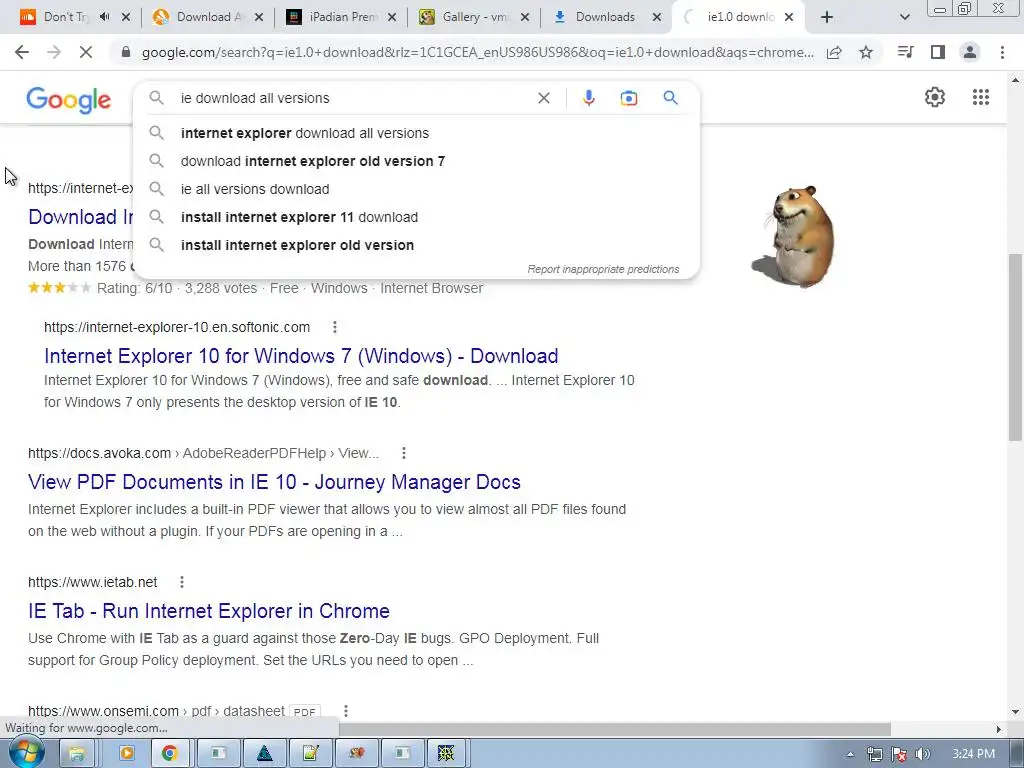1024x768 pixels.
Task: Go back to the previous page
Action: click(x=22, y=52)
